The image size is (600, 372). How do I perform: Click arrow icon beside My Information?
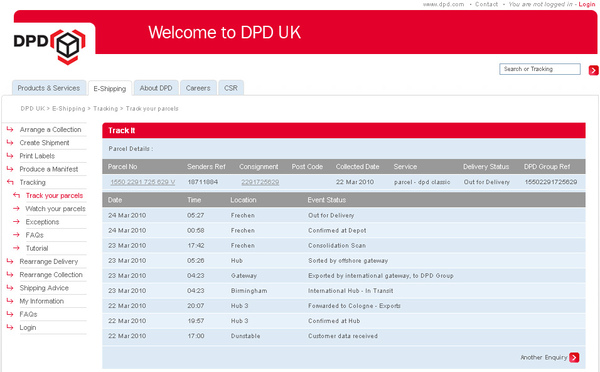coord(10,301)
